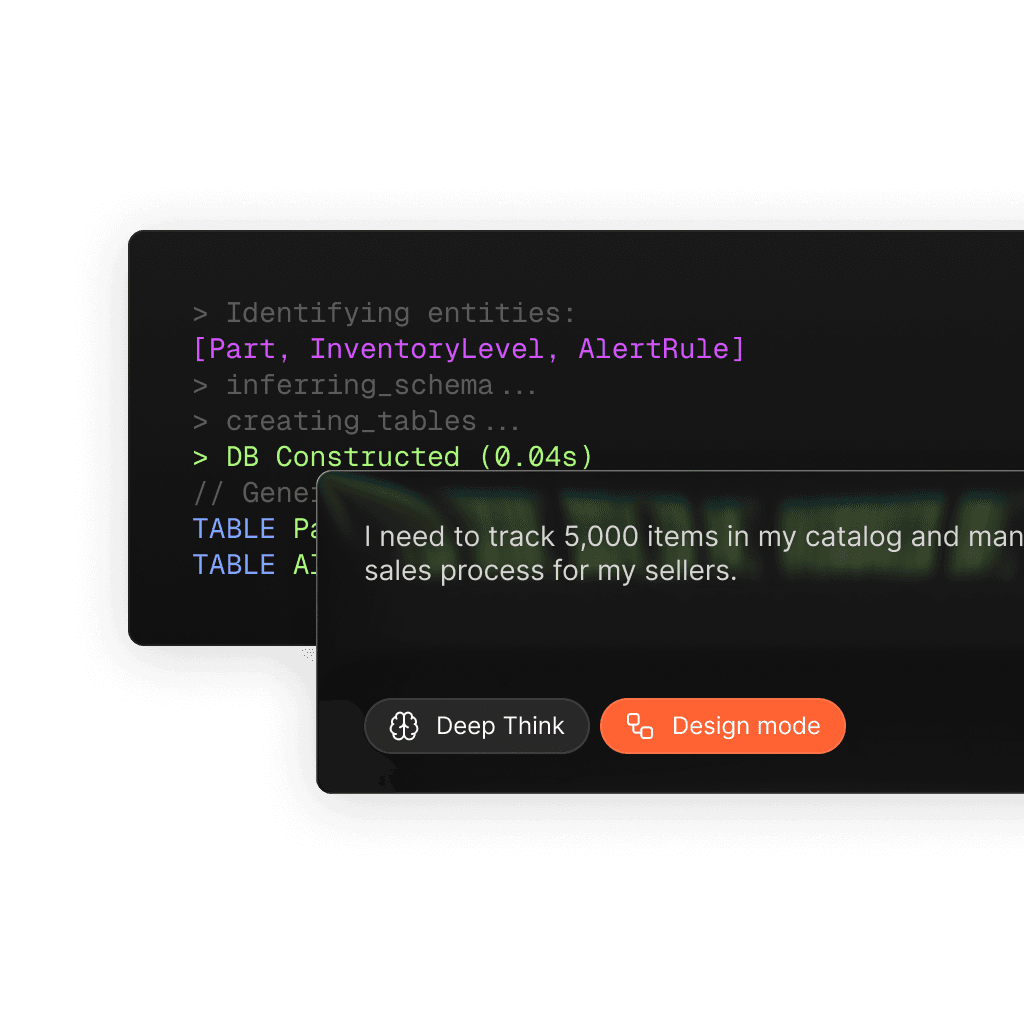Click the brain icon in Deep Think

(404, 726)
